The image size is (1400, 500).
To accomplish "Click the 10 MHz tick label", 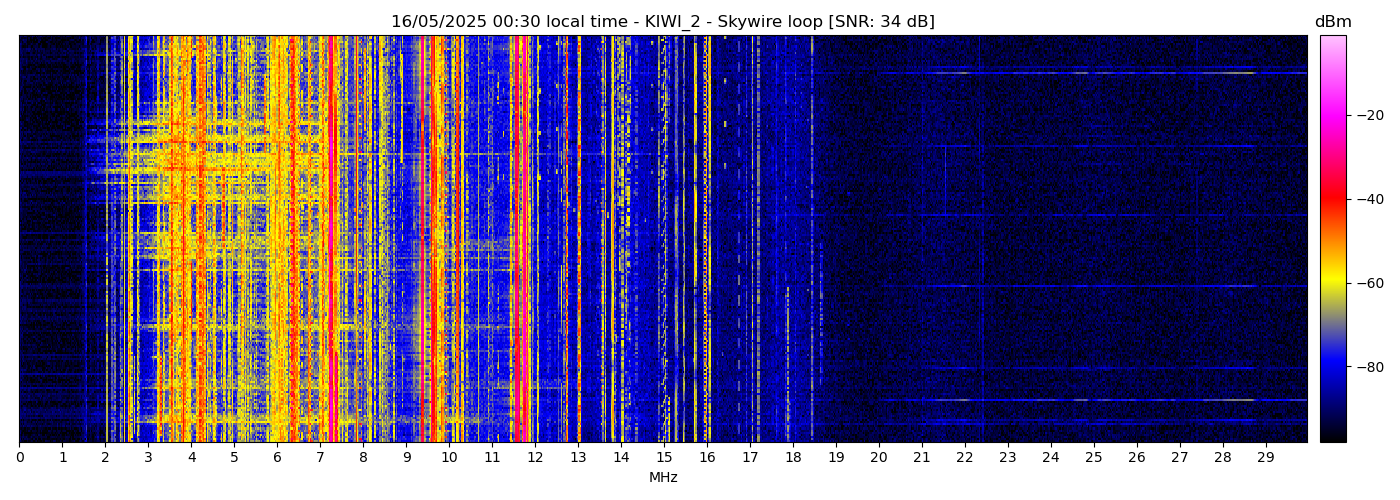I will (x=449, y=457).
